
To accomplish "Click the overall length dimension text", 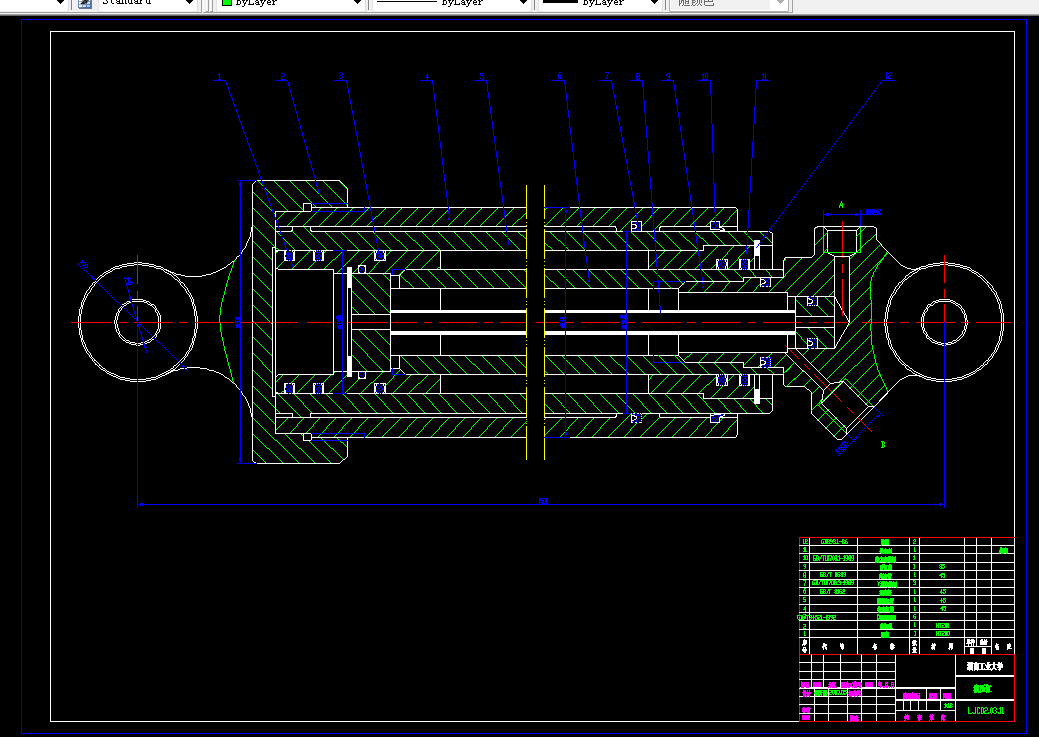I will [544, 501].
